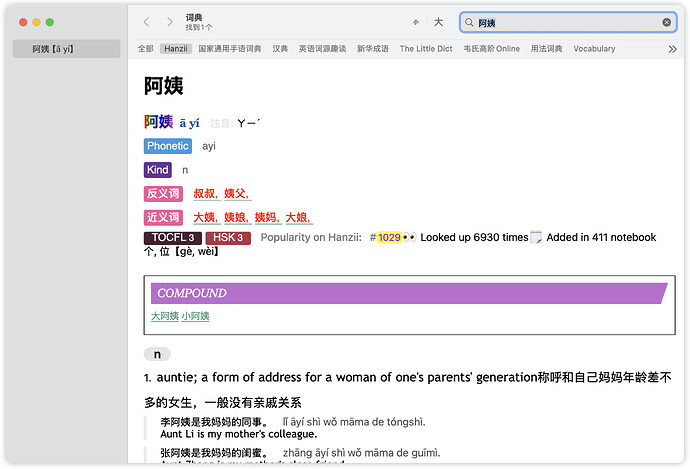This screenshot has height=469, width=690.
Task: Close the window with red button
Action: pyautogui.click(x=23, y=22)
